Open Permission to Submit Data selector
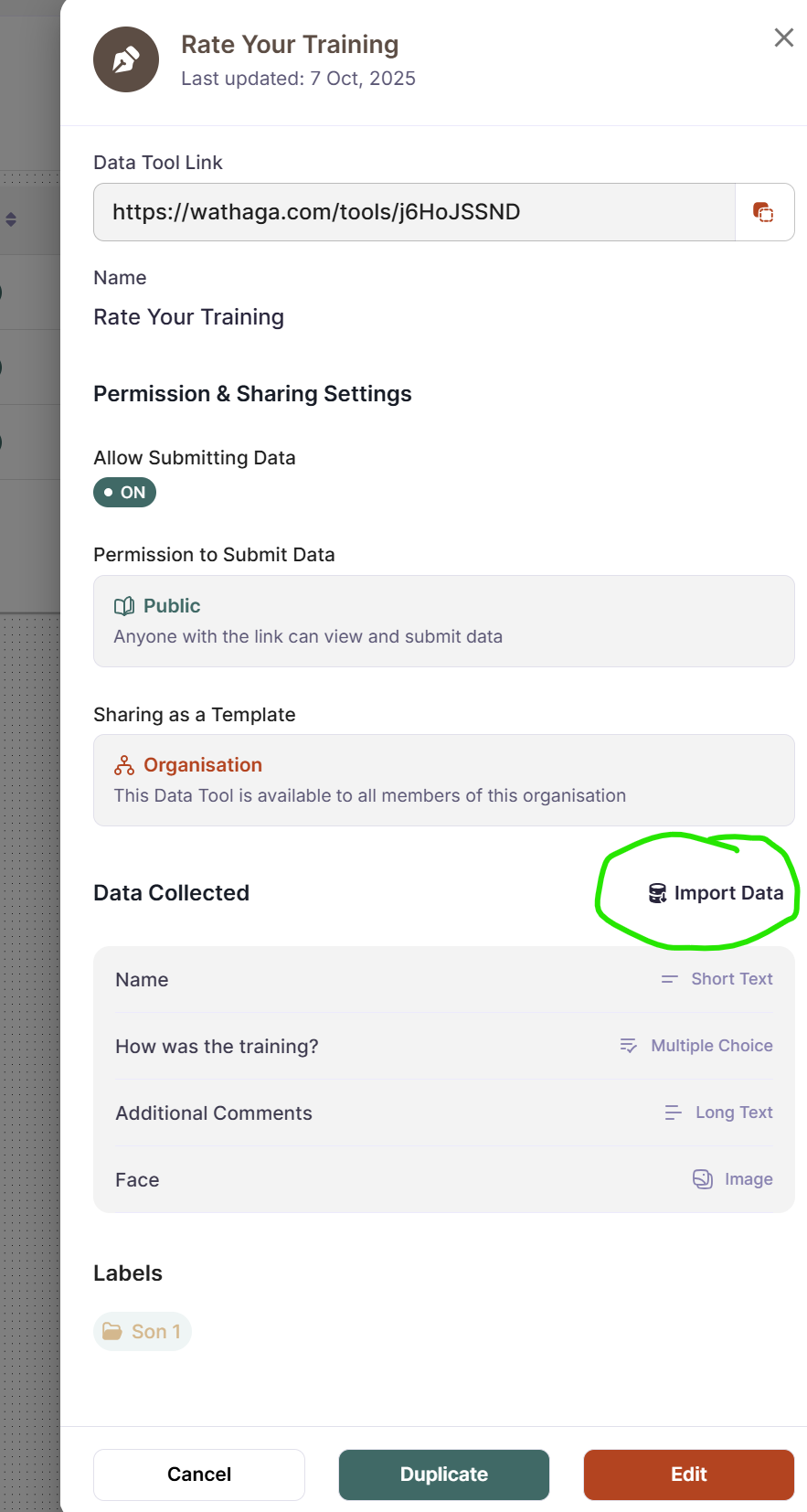Screen dimensions: 807x1512 443,621
